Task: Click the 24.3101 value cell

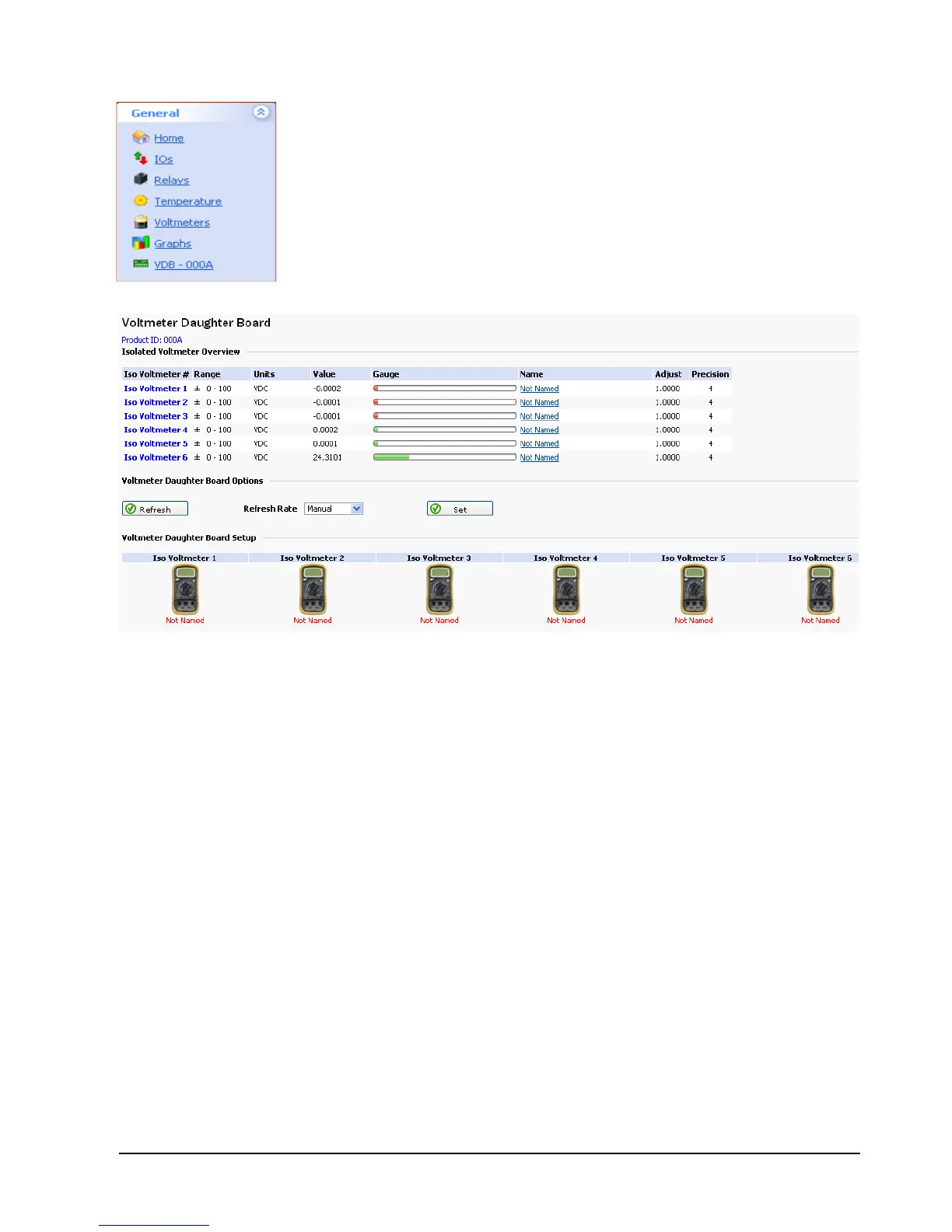Action: (x=327, y=458)
